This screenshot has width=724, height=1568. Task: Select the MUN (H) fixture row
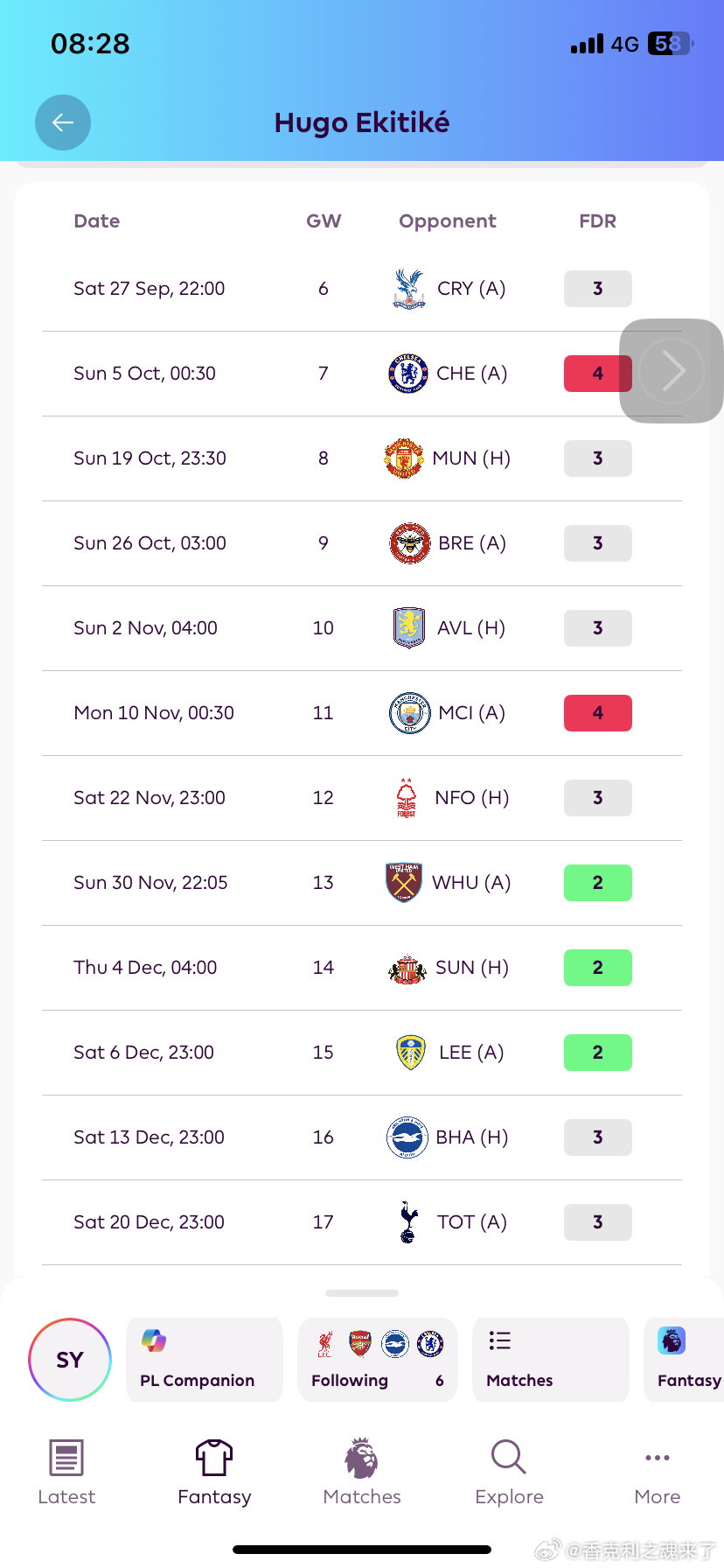(362, 458)
